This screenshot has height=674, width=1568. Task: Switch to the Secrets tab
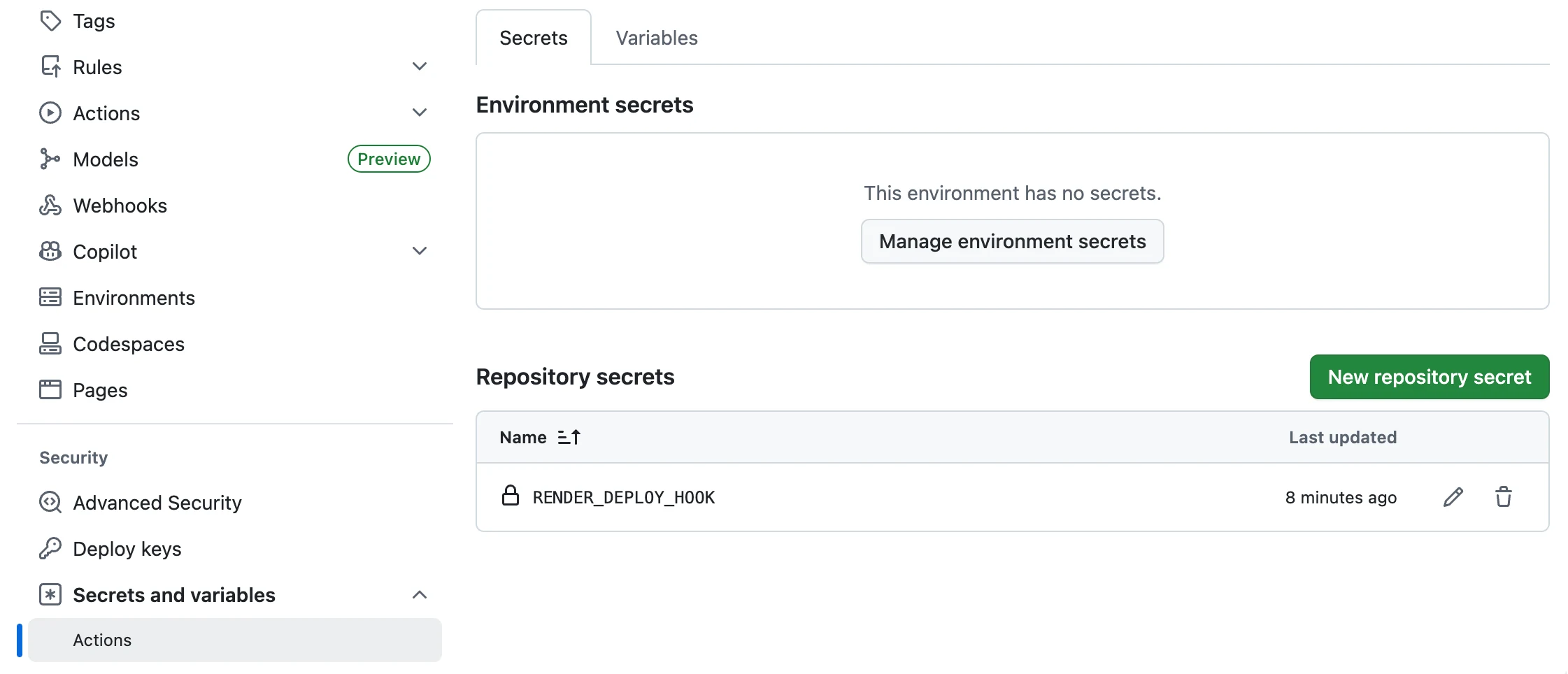tap(534, 38)
